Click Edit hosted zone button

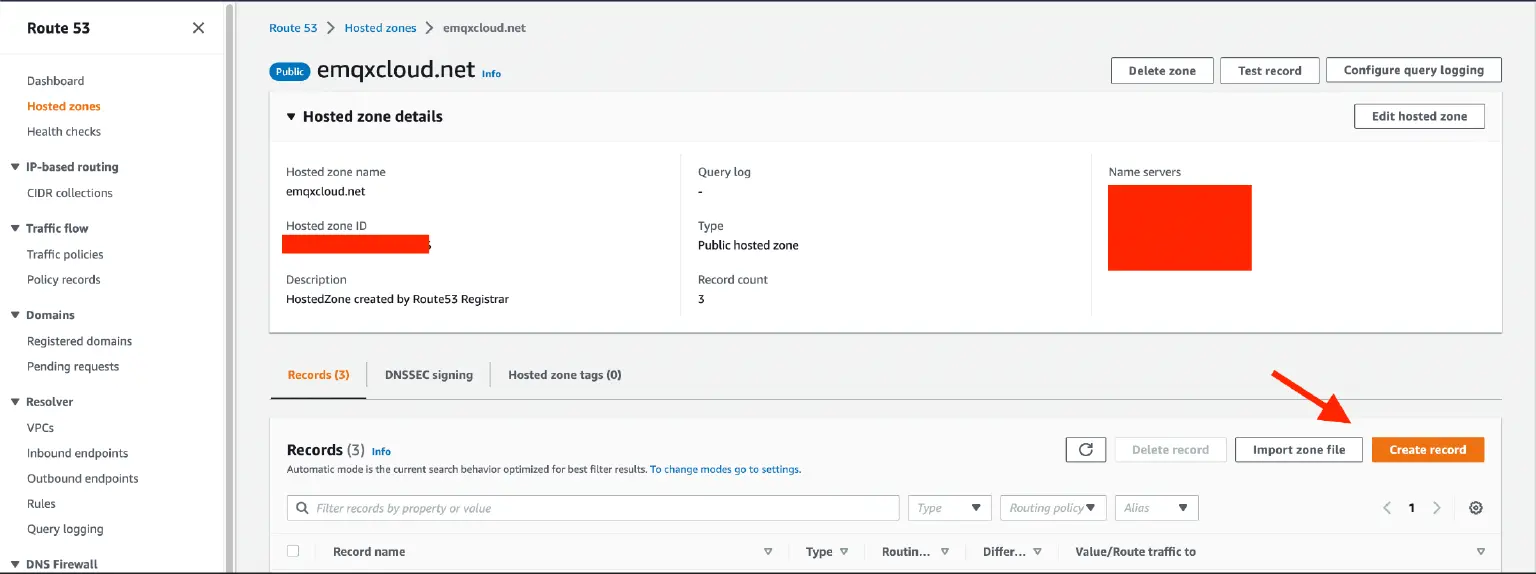click(1419, 117)
